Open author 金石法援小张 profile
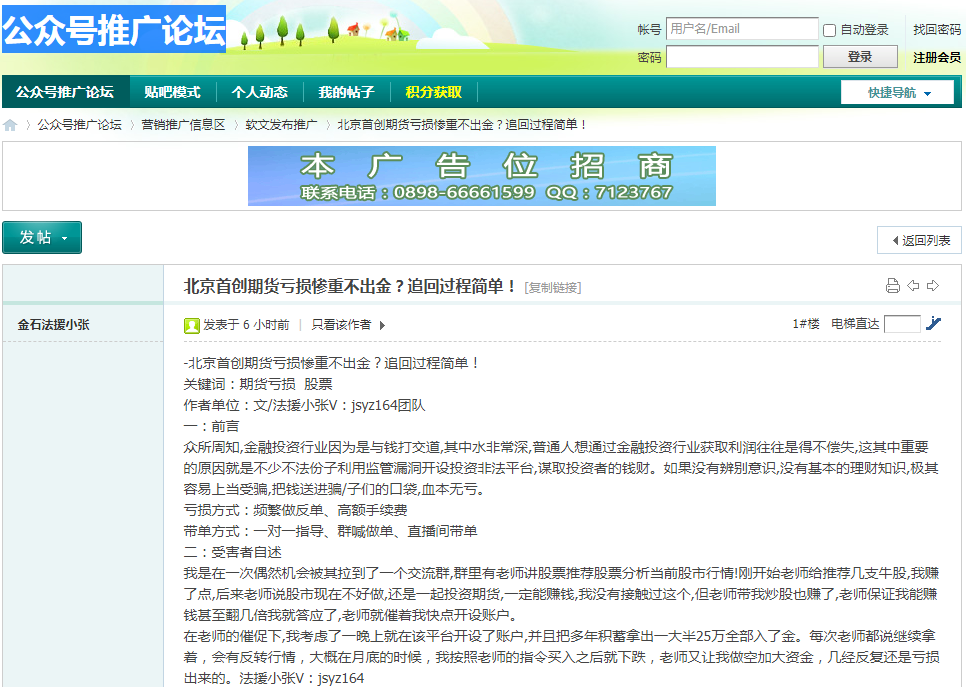966x687 pixels. [54, 325]
